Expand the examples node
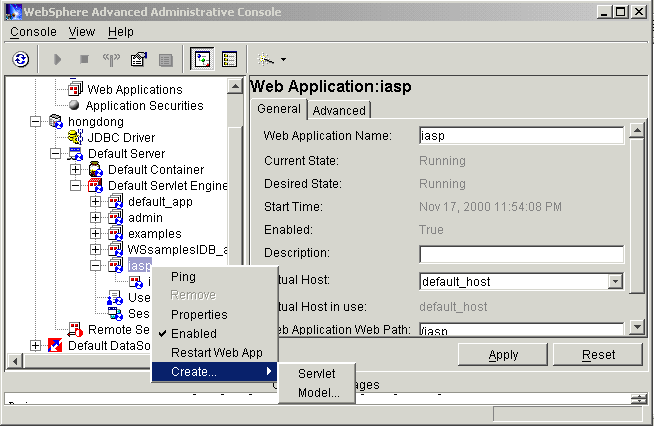654x426 pixels. tap(96, 233)
